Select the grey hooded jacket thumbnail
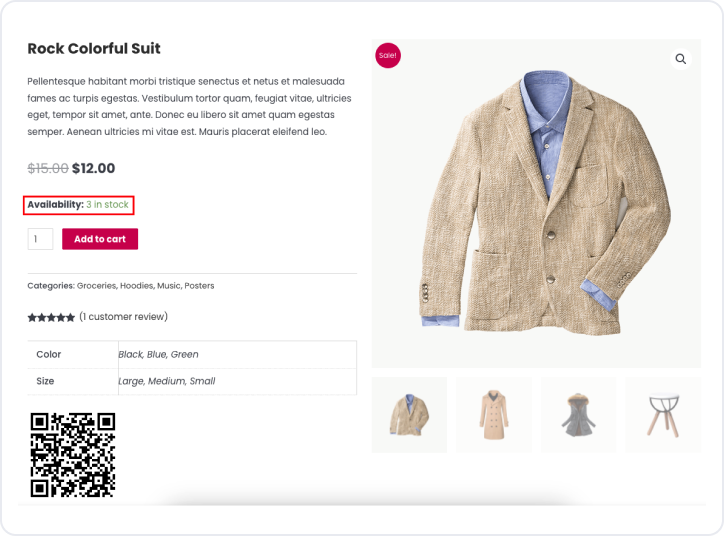Viewport: 724px width, 536px height. (x=578, y=414)
